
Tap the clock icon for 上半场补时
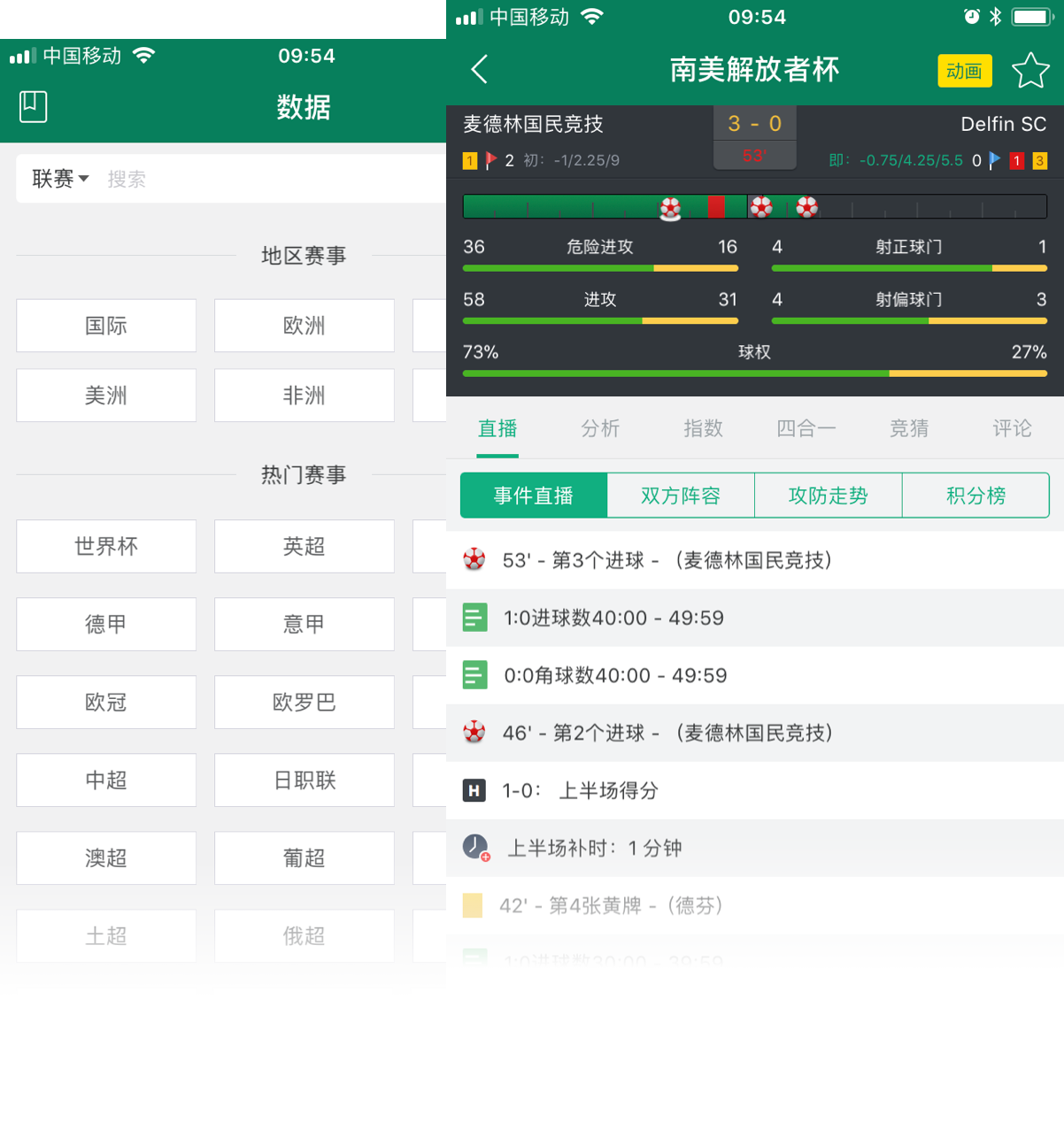(476, 847)
